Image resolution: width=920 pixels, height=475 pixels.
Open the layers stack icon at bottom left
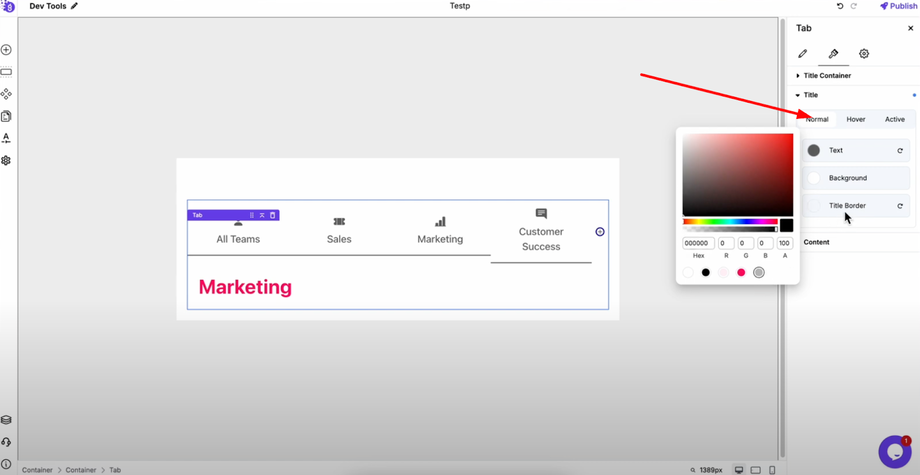(x=6, y=420)
